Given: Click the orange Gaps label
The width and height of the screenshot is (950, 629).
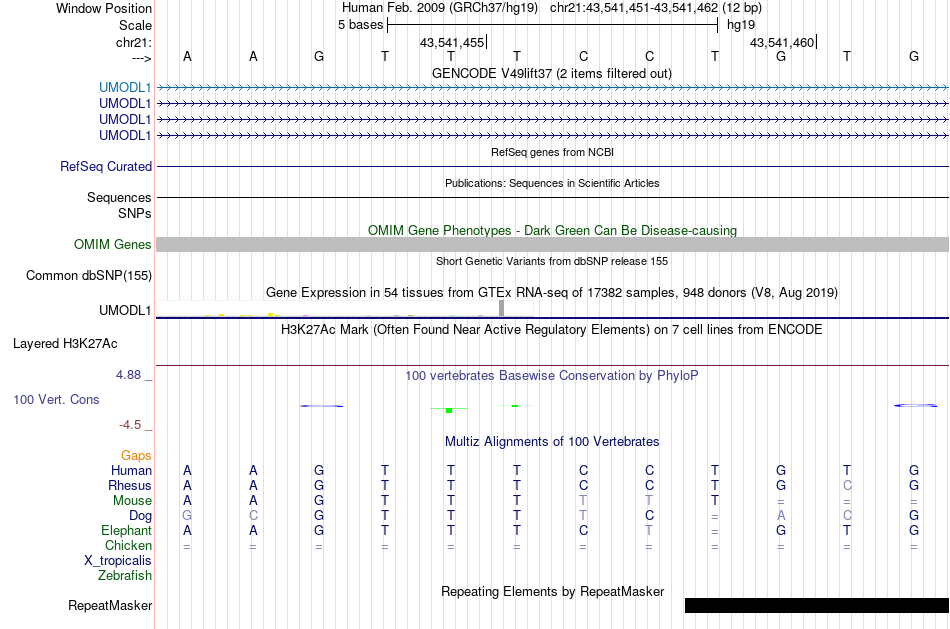Looking at the screenshot, I should 136,456.
